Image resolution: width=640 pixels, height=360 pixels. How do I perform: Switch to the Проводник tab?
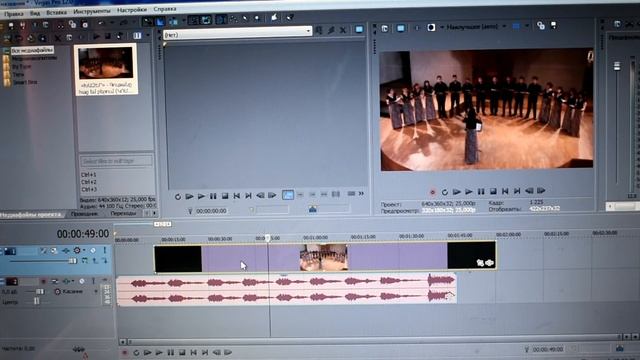[x=84, y=213]
